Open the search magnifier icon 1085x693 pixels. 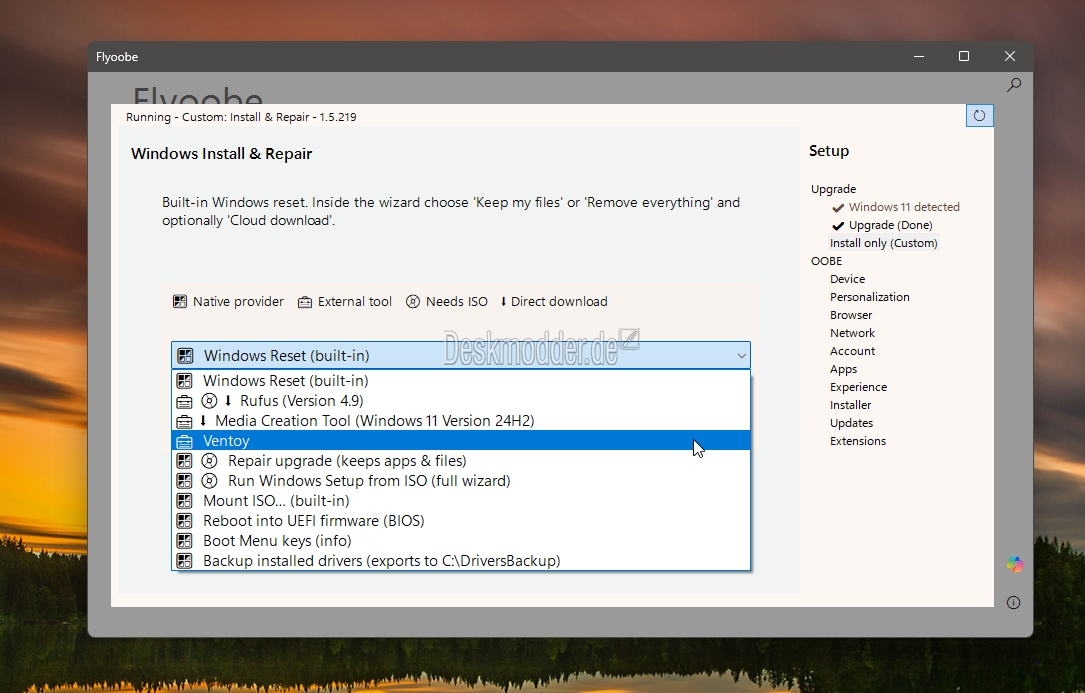[x=1014, y=85]
